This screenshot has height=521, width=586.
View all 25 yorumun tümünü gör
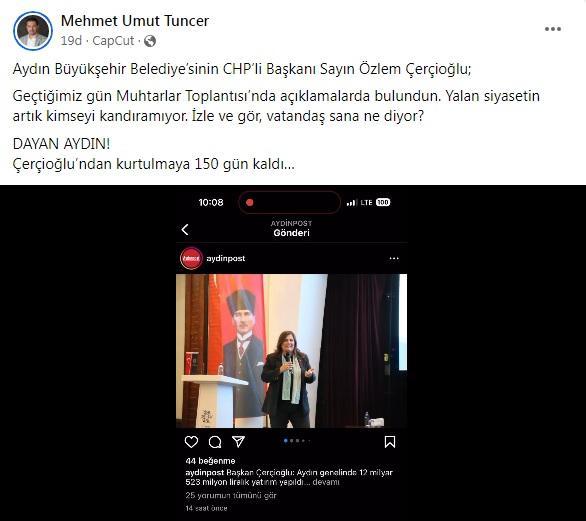click(x=231, y=496)
